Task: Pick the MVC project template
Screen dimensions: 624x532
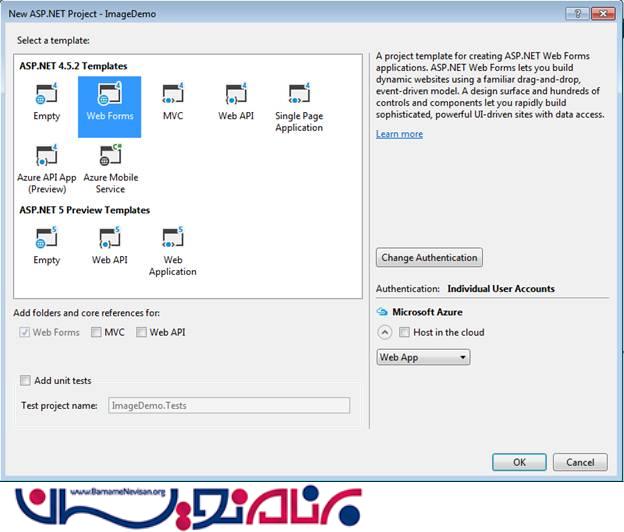Action: coord(172,96)
